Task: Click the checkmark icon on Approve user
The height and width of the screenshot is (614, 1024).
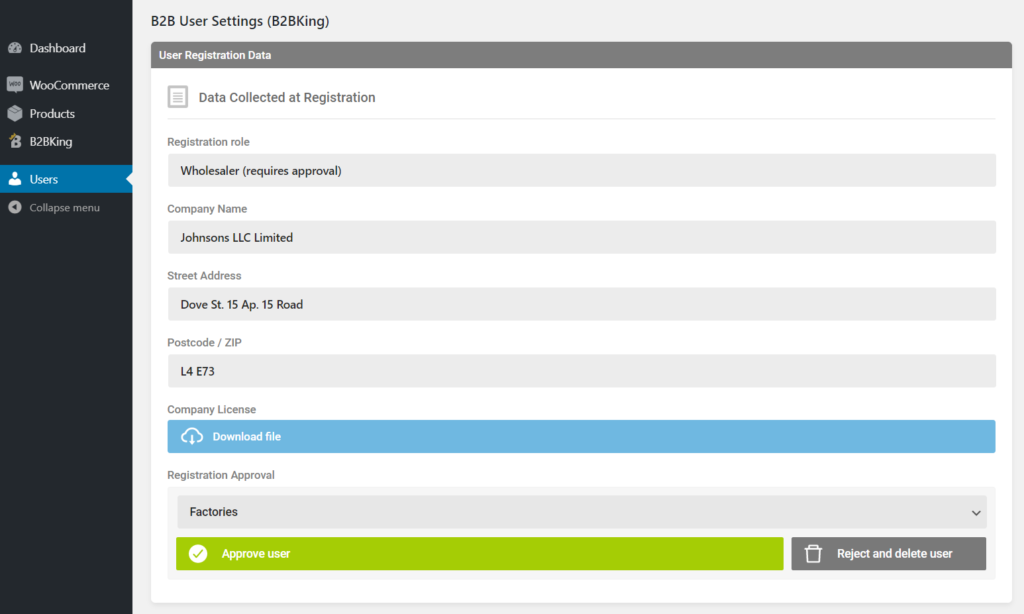Action: (x=198, y=553)
